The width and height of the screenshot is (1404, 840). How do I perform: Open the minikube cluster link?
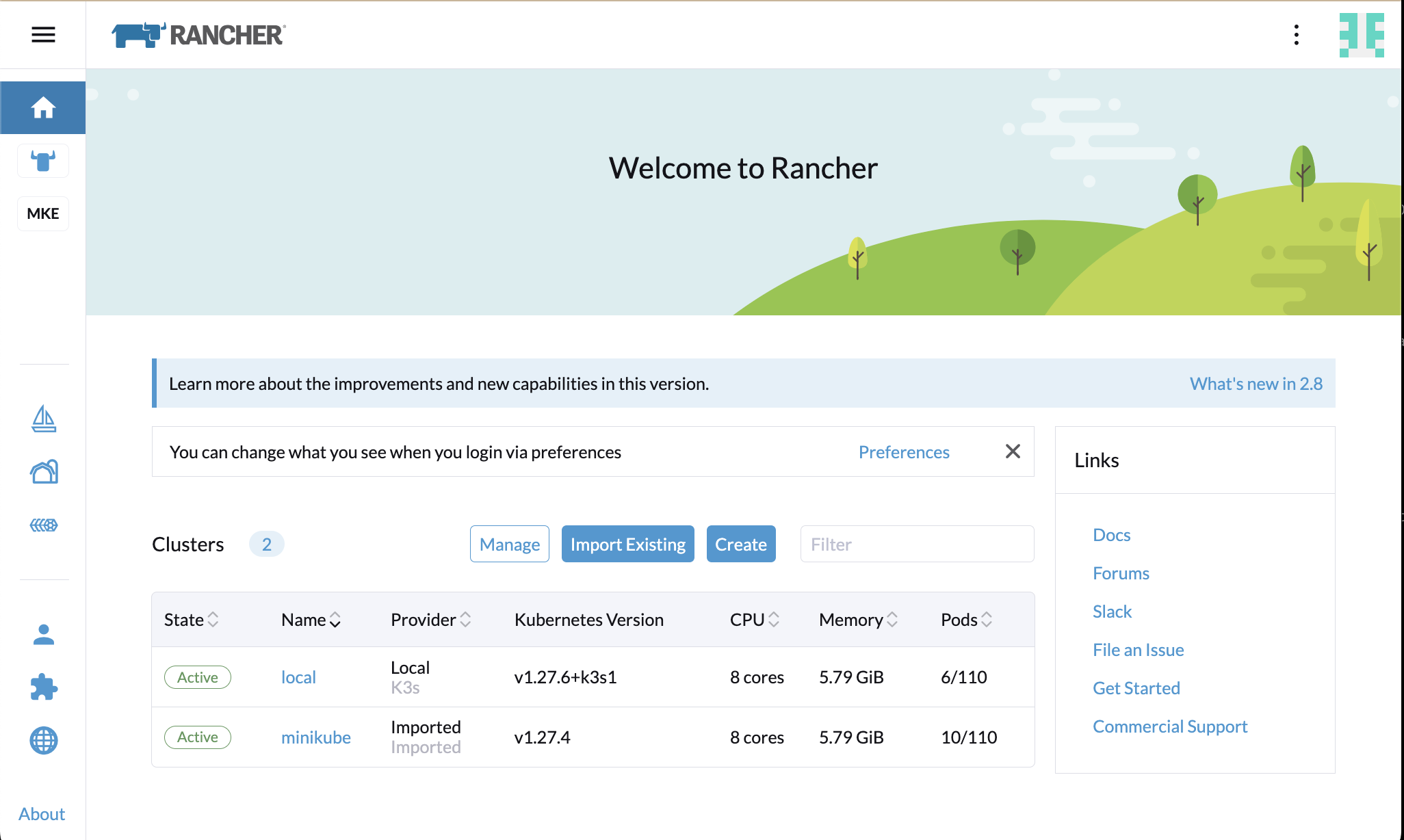click(316, 737)
